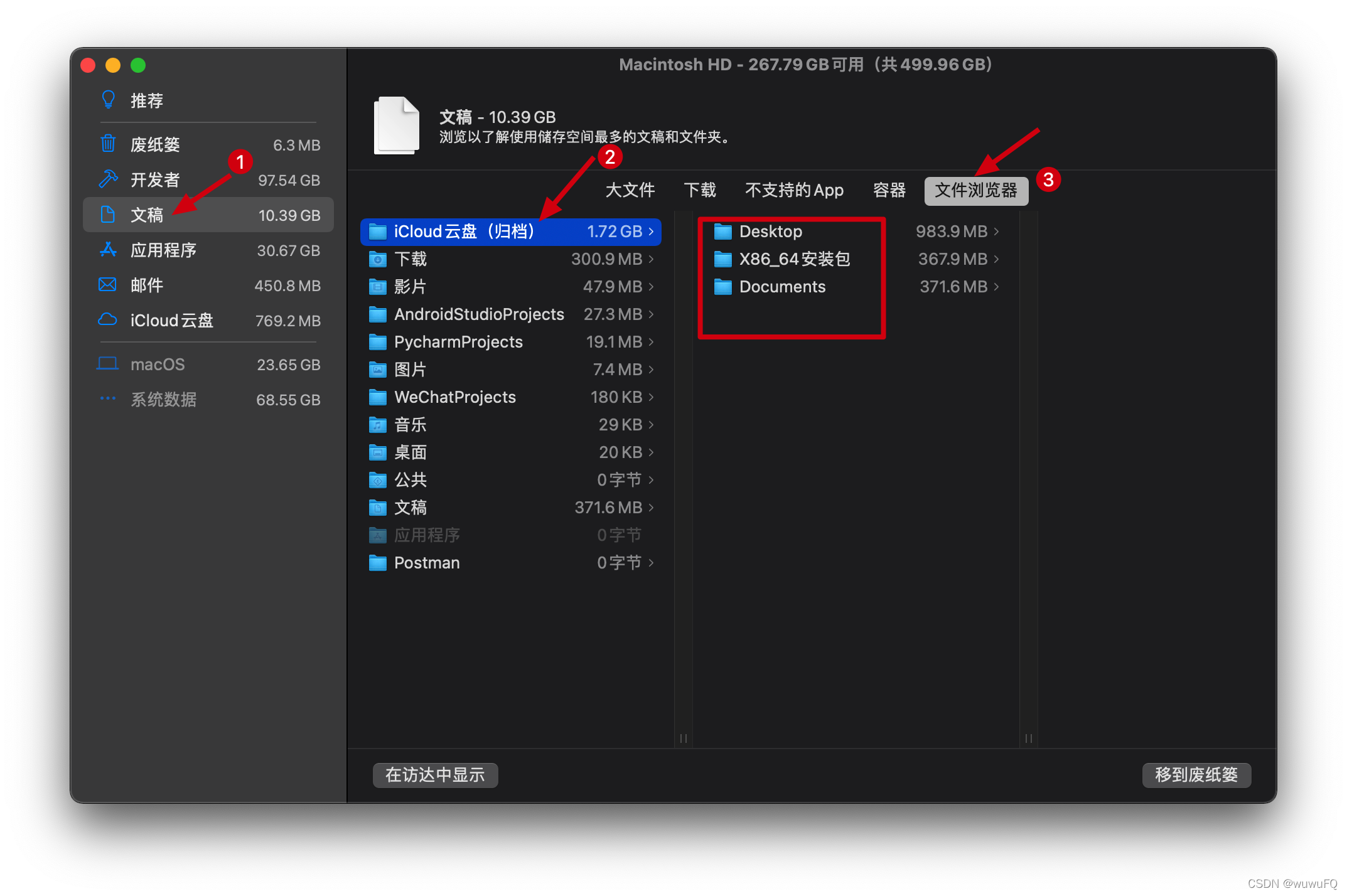Click the first column resize handle
Image resolution: width=1347 pixels, height=896 pixels.
click(x=683, y=739)
